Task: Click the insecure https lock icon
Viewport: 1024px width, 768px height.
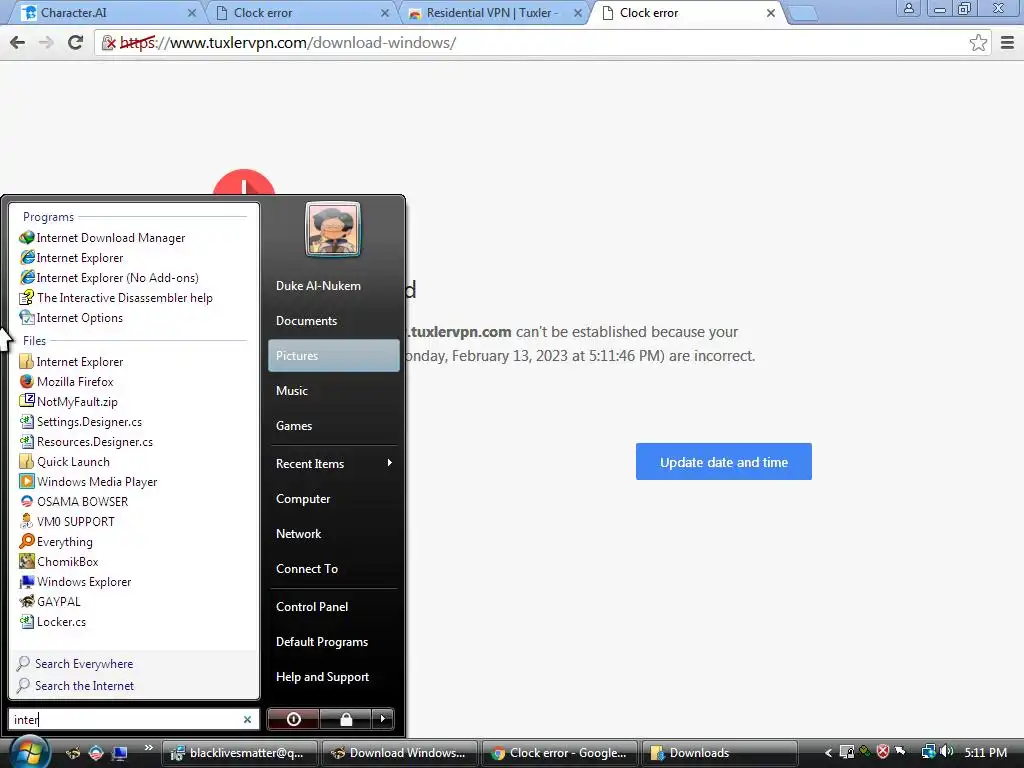Action: pyautogui.click(x=109, y=43)
